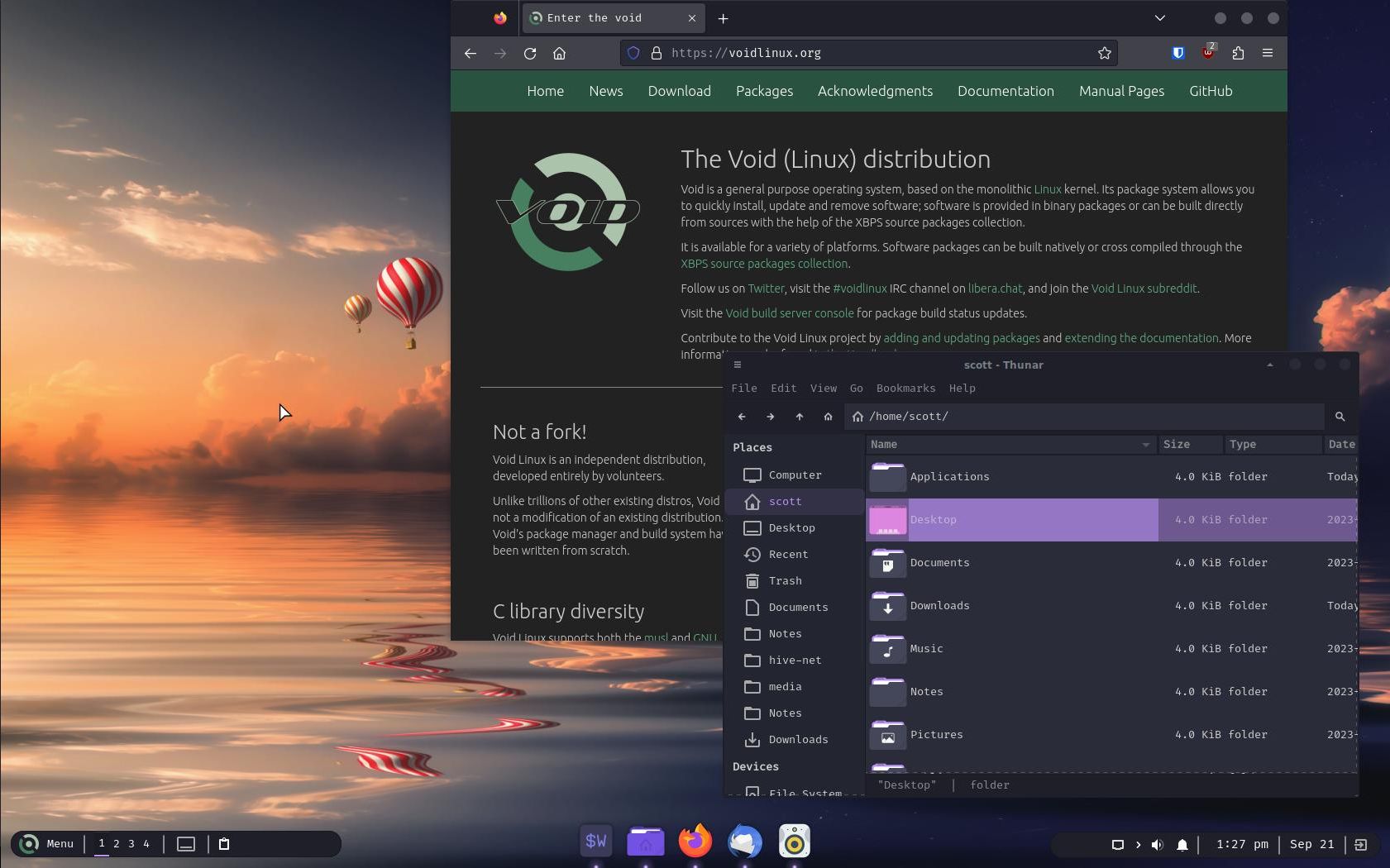1390x868 pixels.
Task: Open the Void build server console link
Action: click(790, 313)
